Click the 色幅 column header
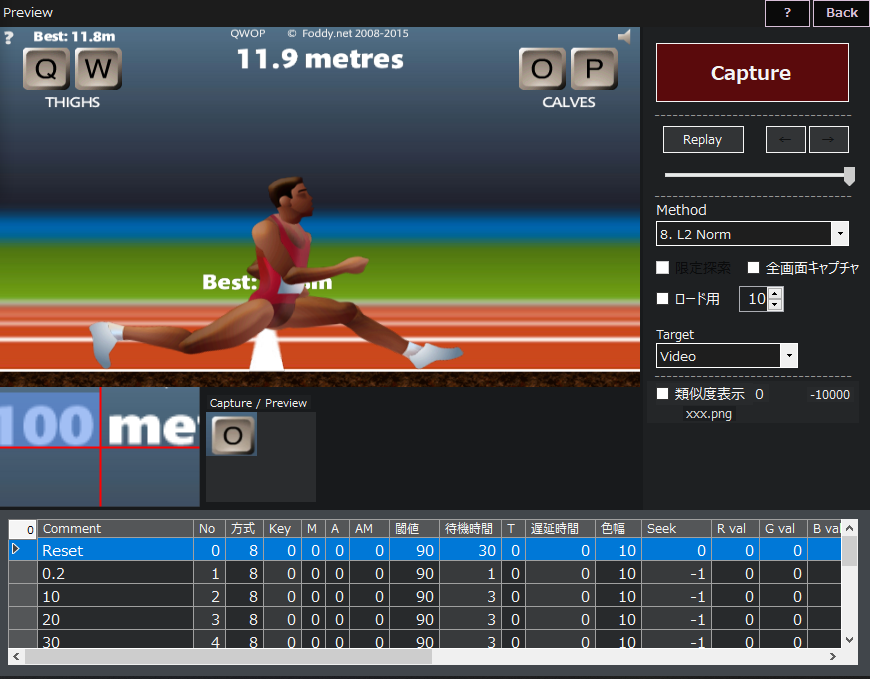The image size is (870, 679). click(618, 529)
